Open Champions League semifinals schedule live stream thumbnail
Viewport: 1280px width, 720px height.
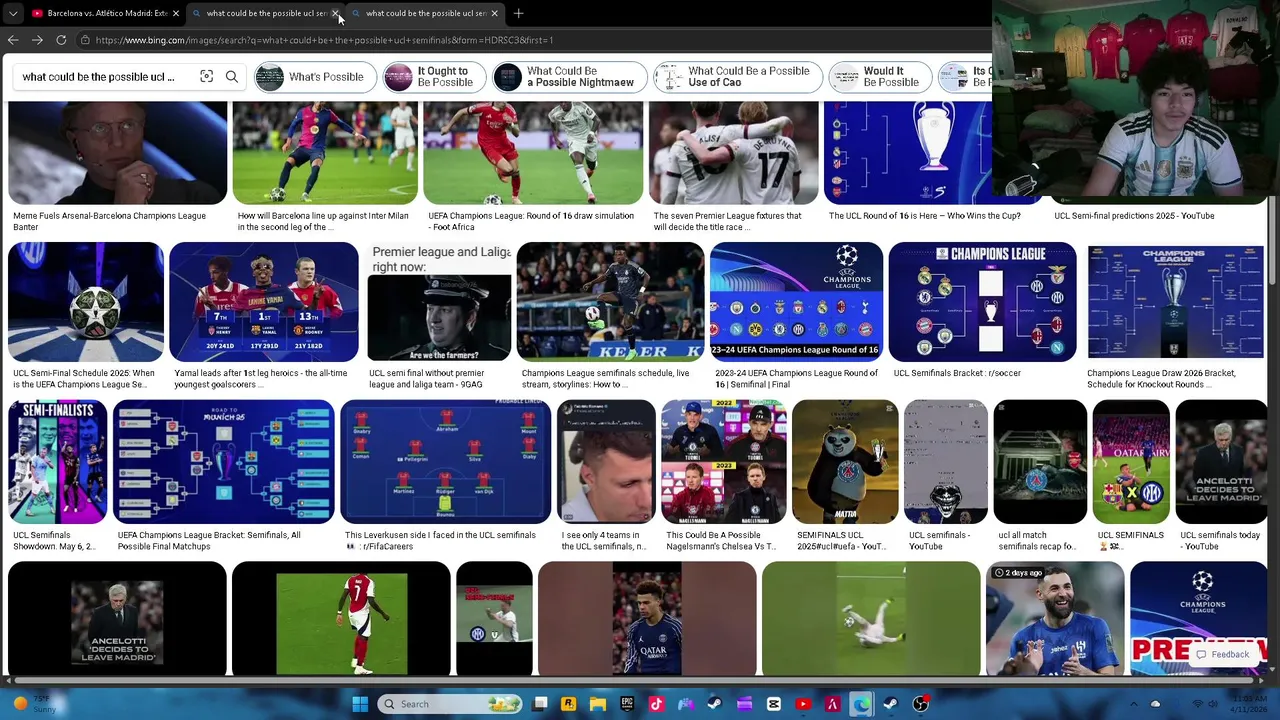click(x=610, y=302)
